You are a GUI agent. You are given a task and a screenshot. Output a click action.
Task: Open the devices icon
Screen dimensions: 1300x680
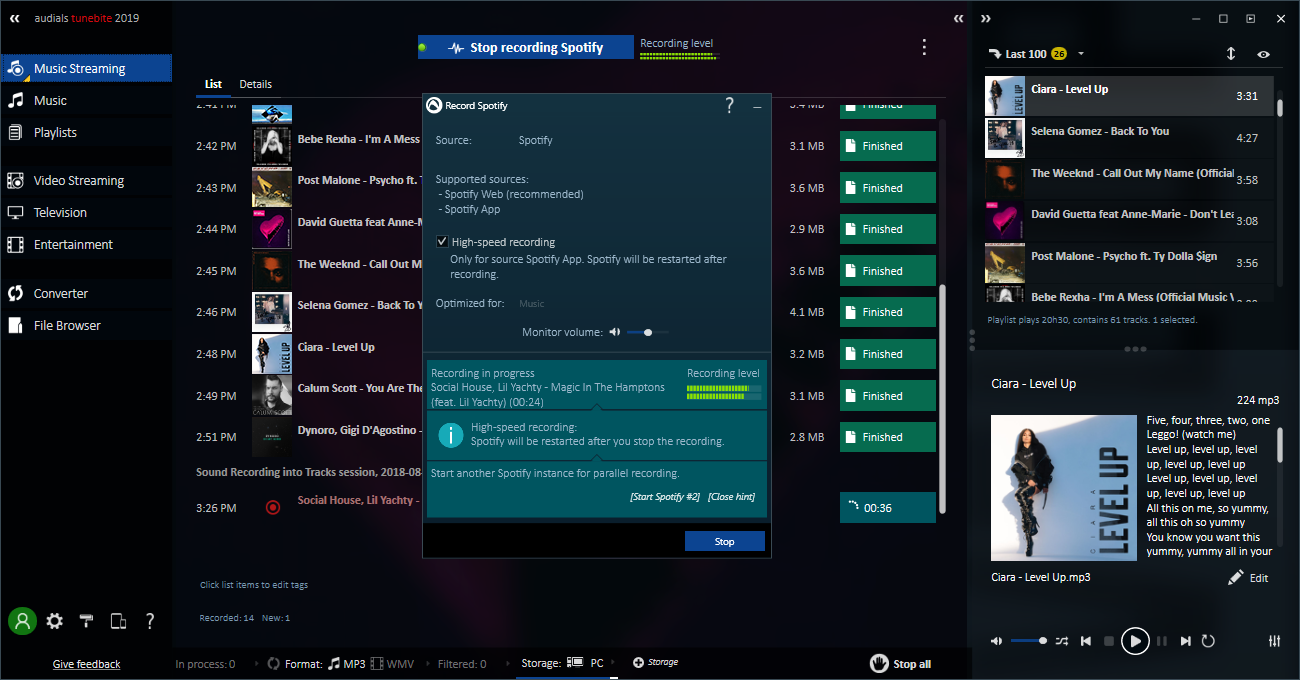click(x=118, y=621)
